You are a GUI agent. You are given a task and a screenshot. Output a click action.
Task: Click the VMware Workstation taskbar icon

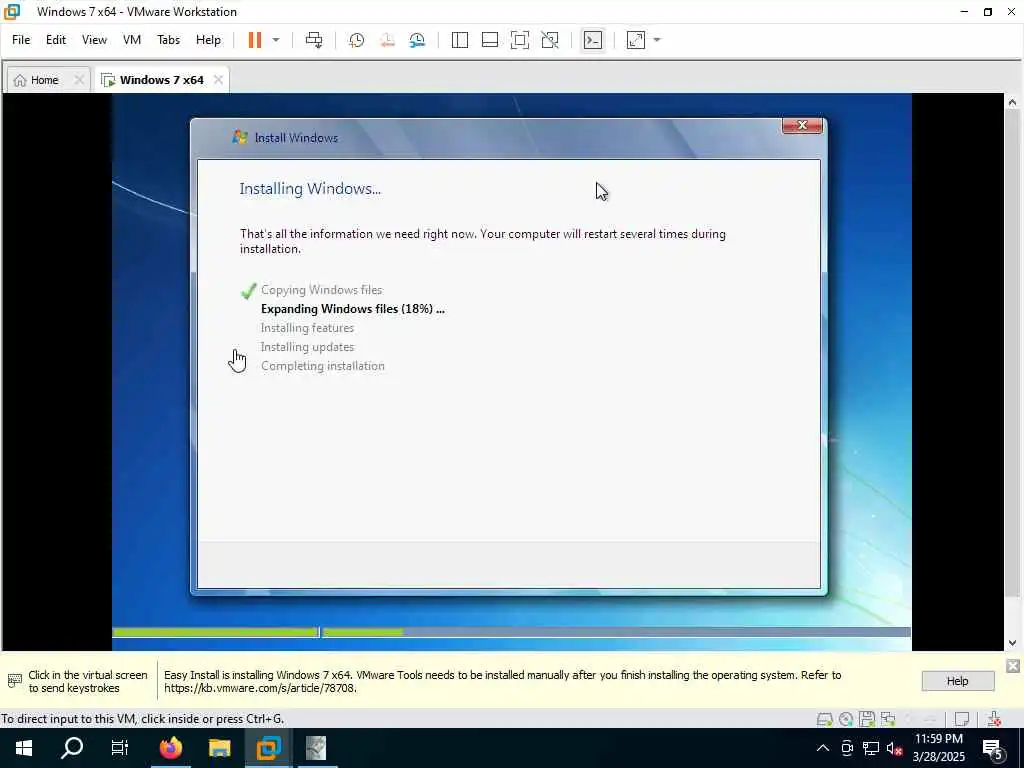[x=268, y=748]
